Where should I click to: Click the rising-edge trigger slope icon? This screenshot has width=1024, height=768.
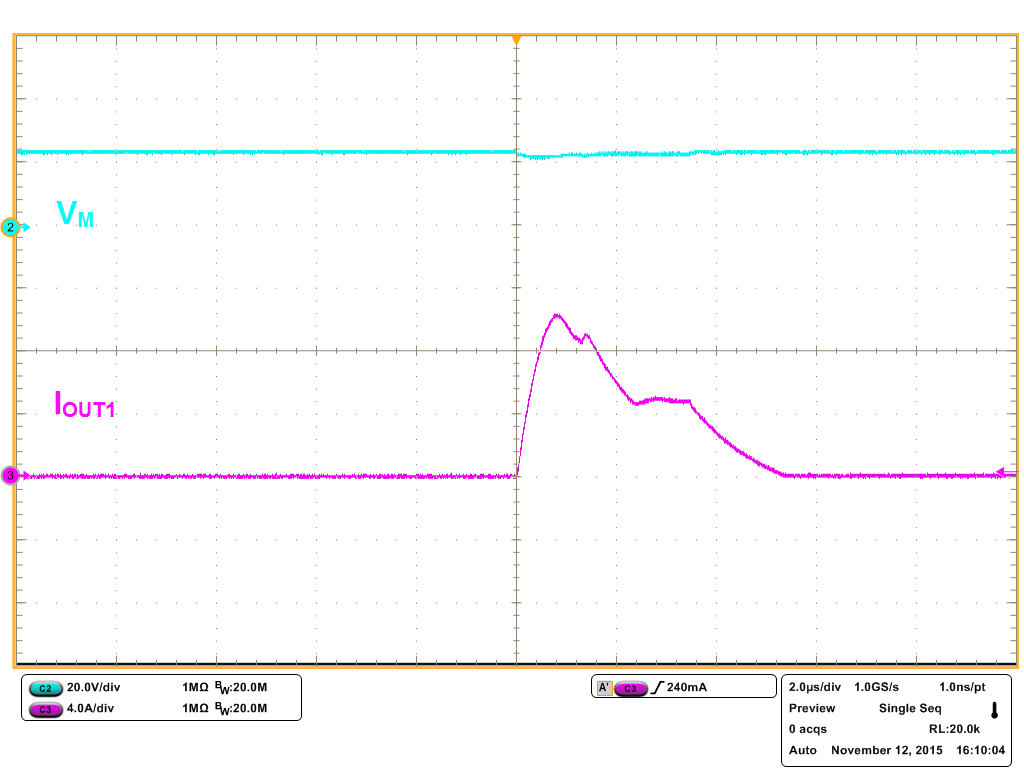coord(660,687)
